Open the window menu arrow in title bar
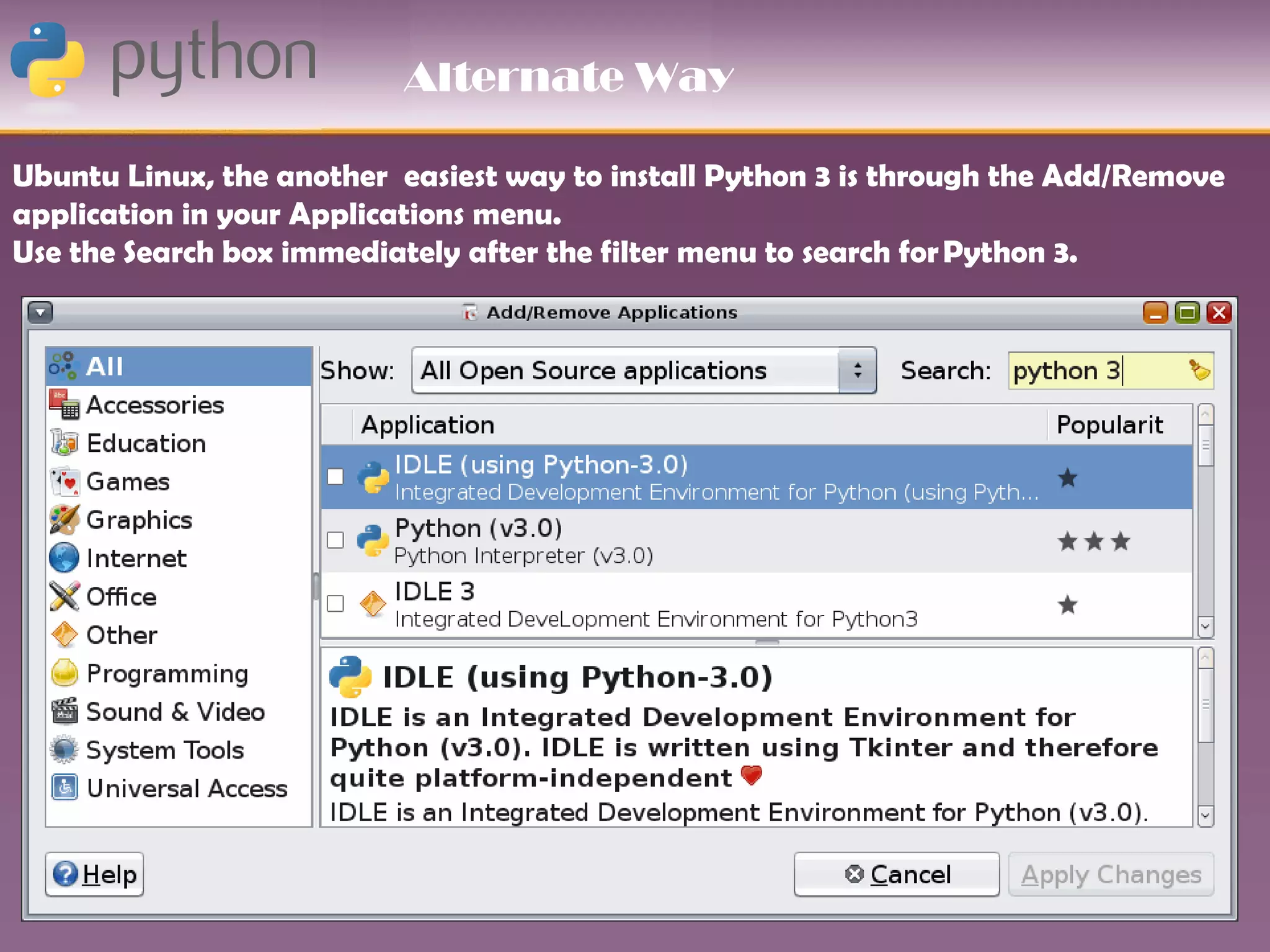 [40, 312]
